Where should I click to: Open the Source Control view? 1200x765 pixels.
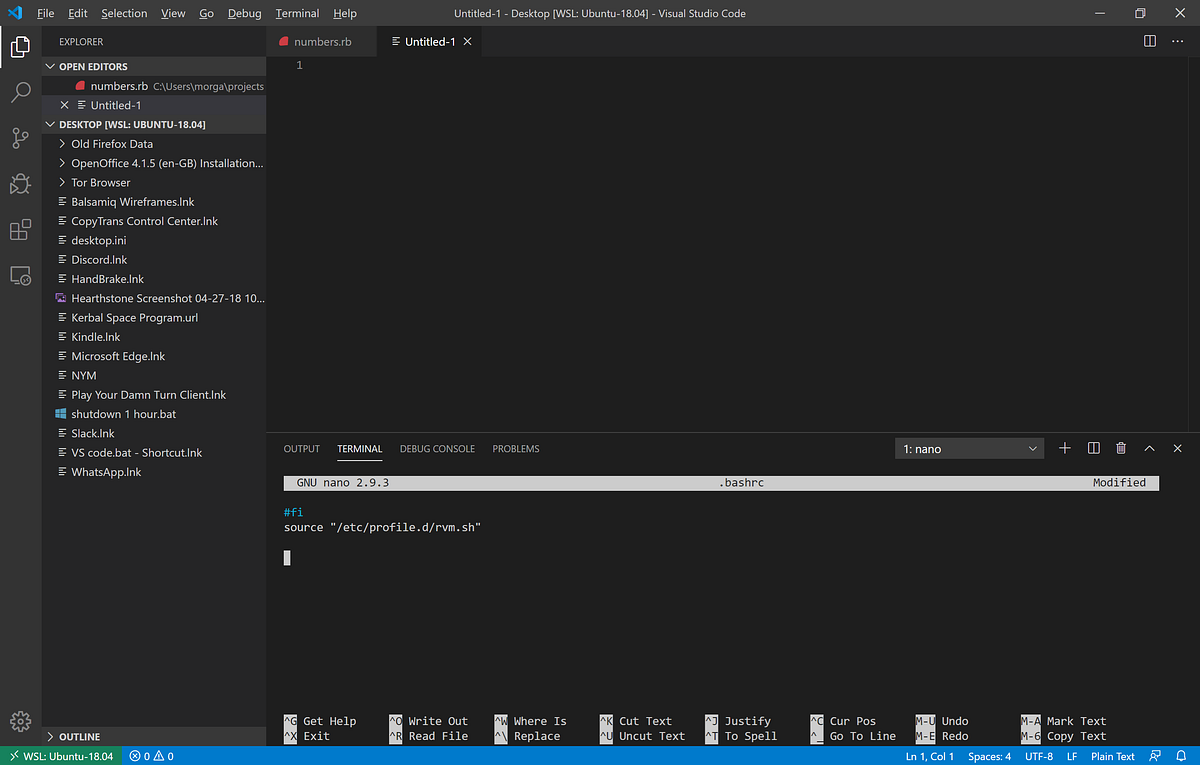point(20,138)
